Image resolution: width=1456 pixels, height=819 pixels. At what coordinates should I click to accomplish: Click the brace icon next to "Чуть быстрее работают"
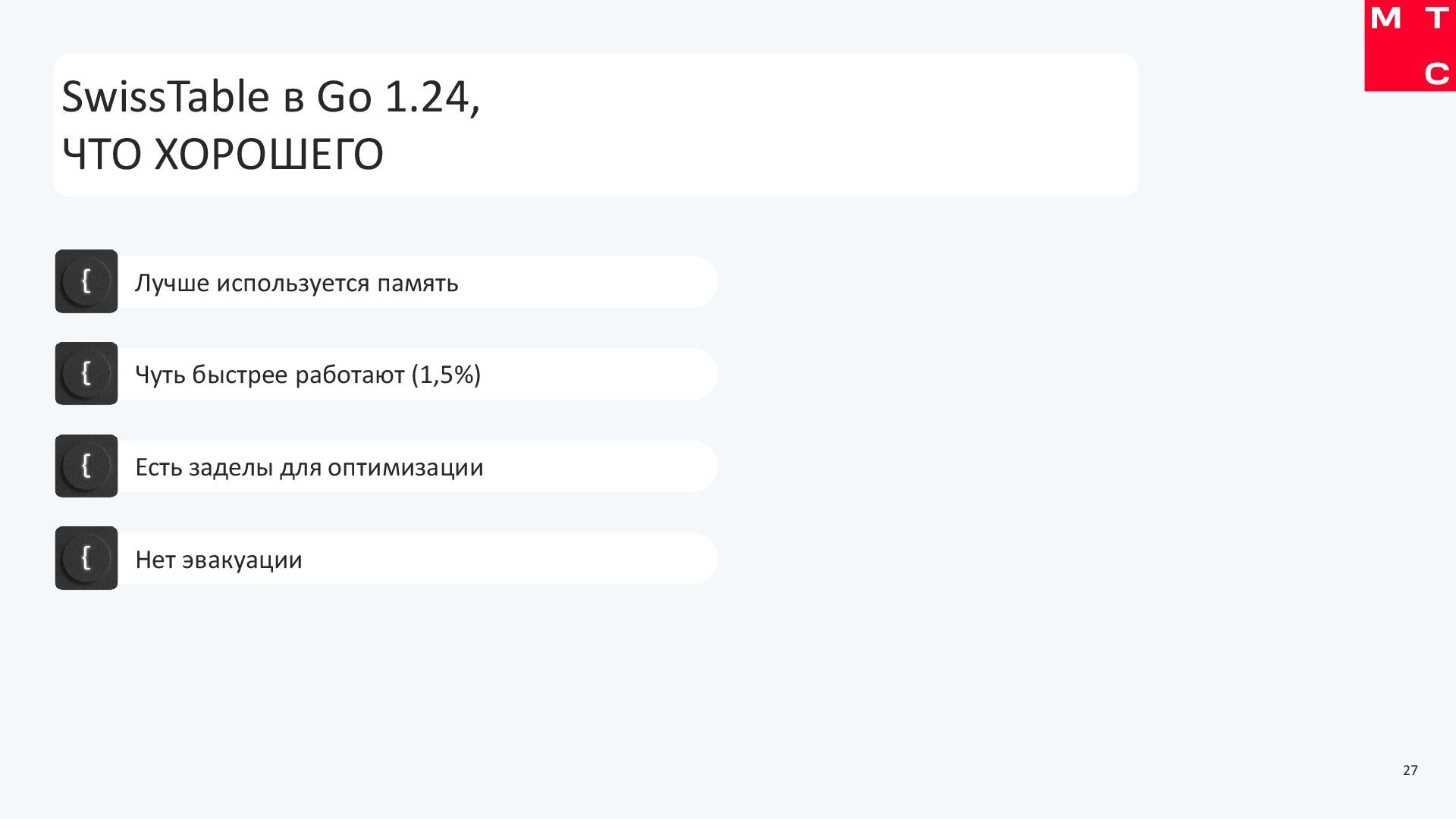coord(86,373)
